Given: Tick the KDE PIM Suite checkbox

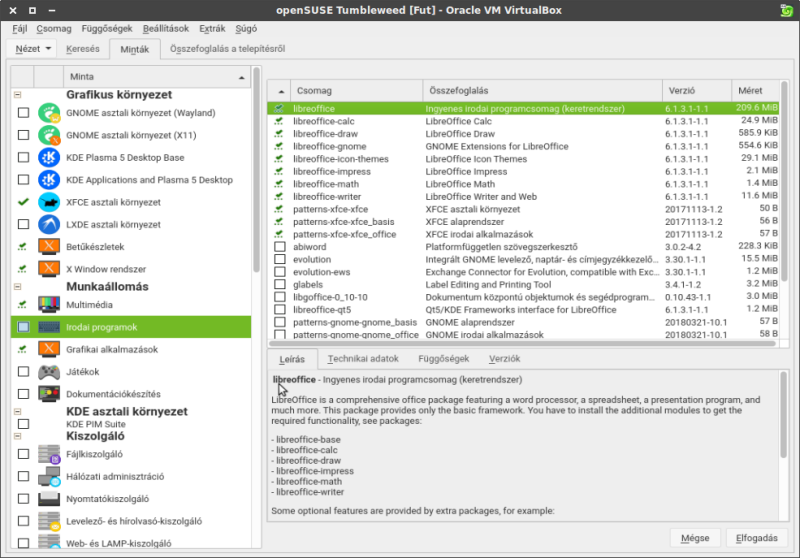Looking at the screenshot, I should pos(23,424).
